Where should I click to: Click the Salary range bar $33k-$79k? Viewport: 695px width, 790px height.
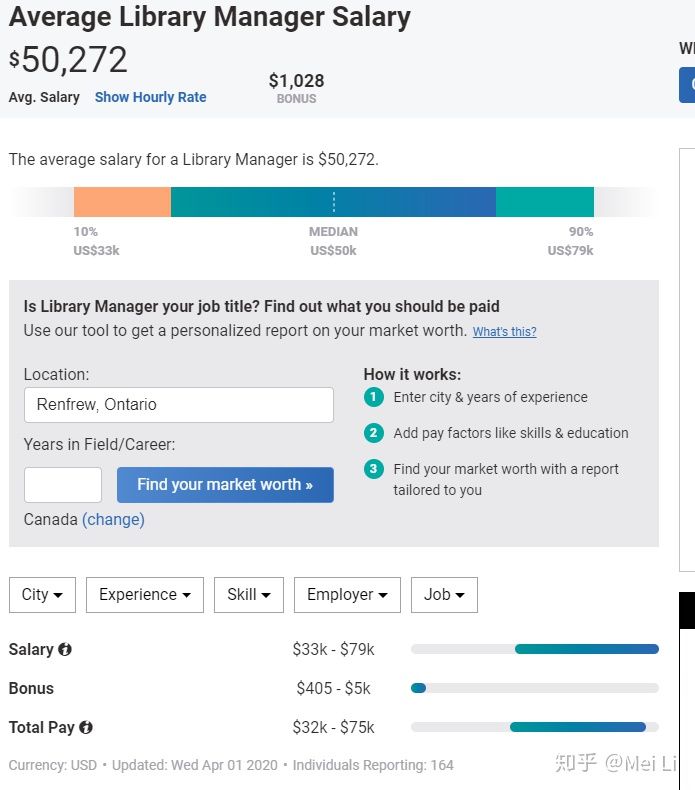(x=586, y=650)
